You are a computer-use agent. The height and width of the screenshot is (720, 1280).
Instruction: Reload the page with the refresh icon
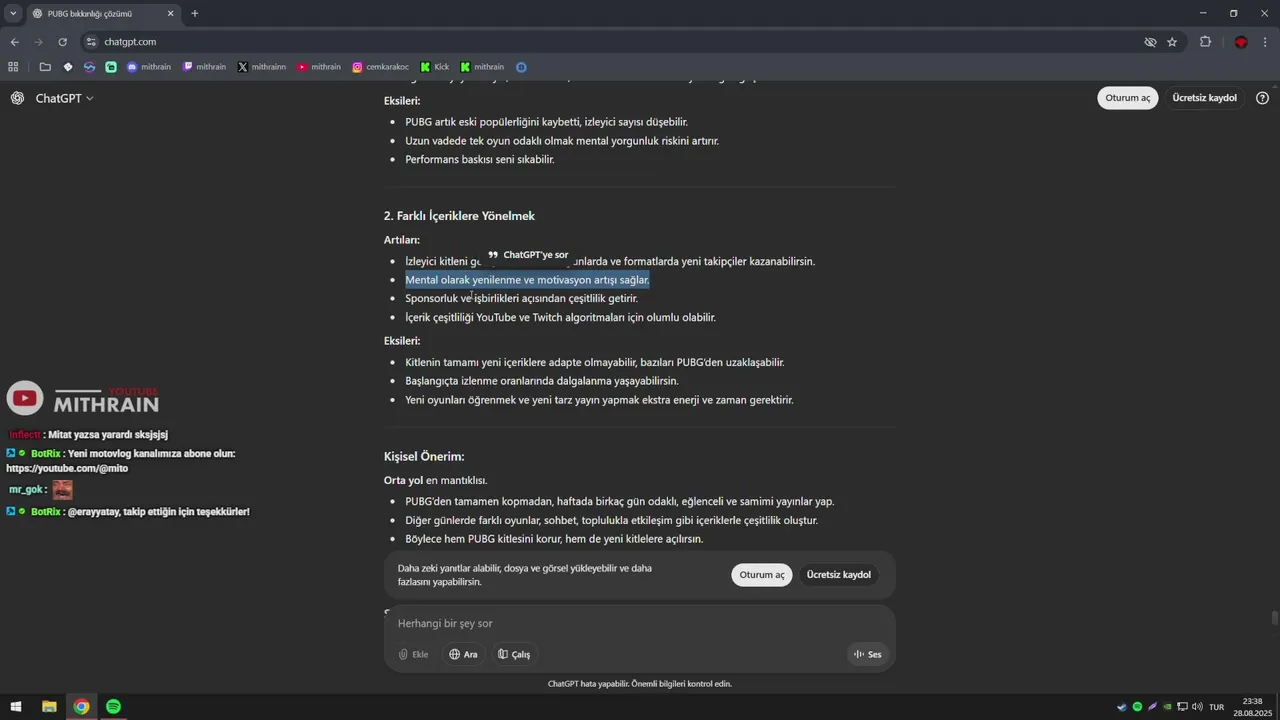tap(62, 42)
